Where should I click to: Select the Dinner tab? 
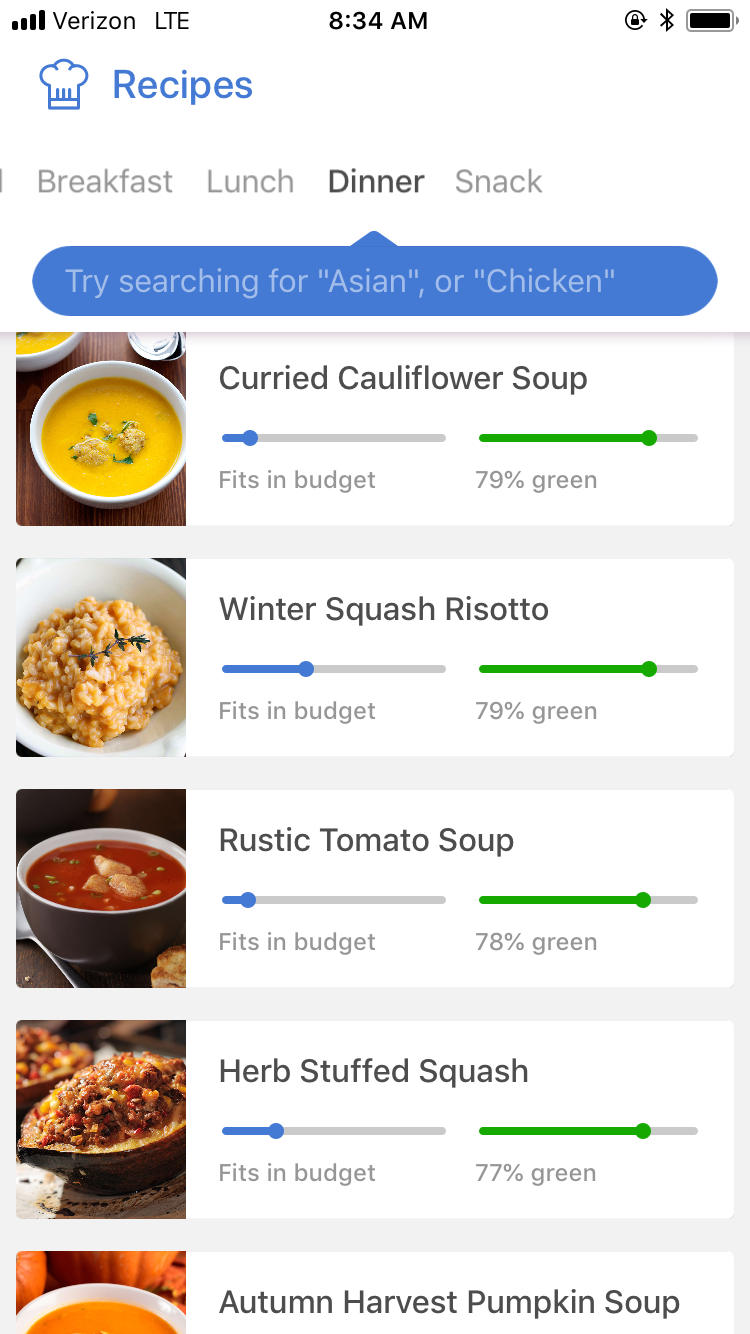coord(376,181)
